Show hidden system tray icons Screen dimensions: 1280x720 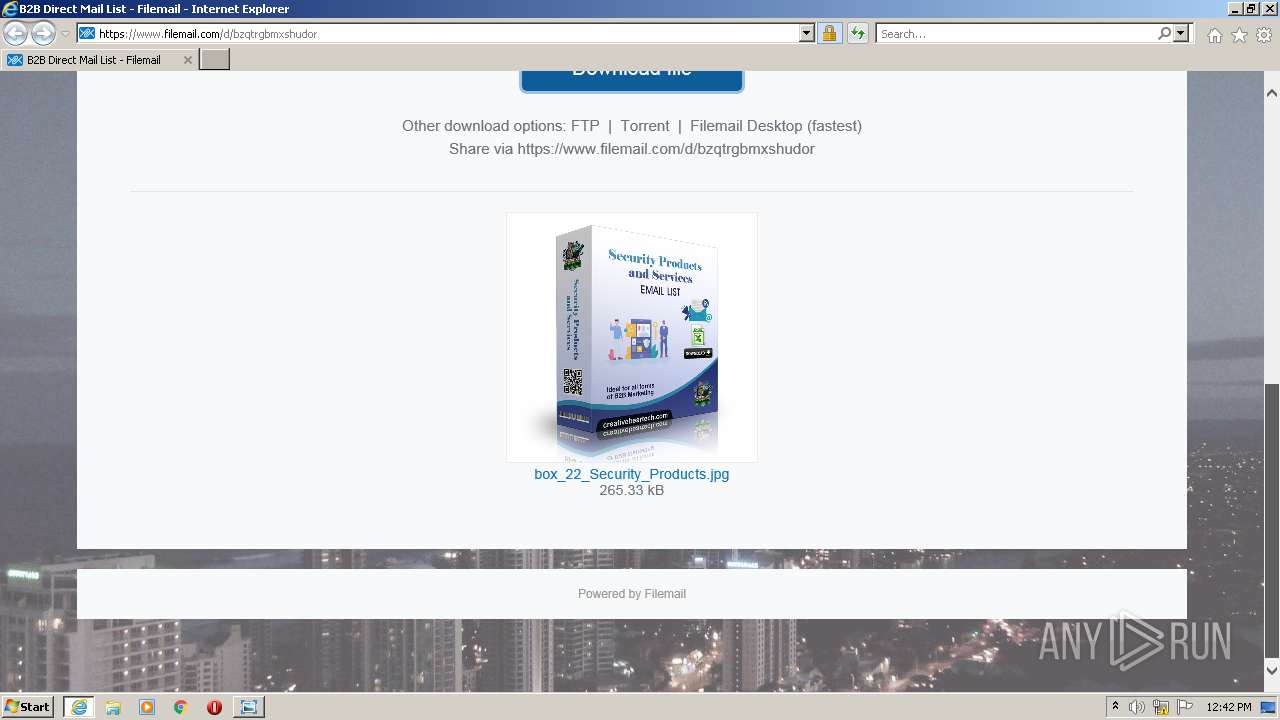tap(1115, 706)
